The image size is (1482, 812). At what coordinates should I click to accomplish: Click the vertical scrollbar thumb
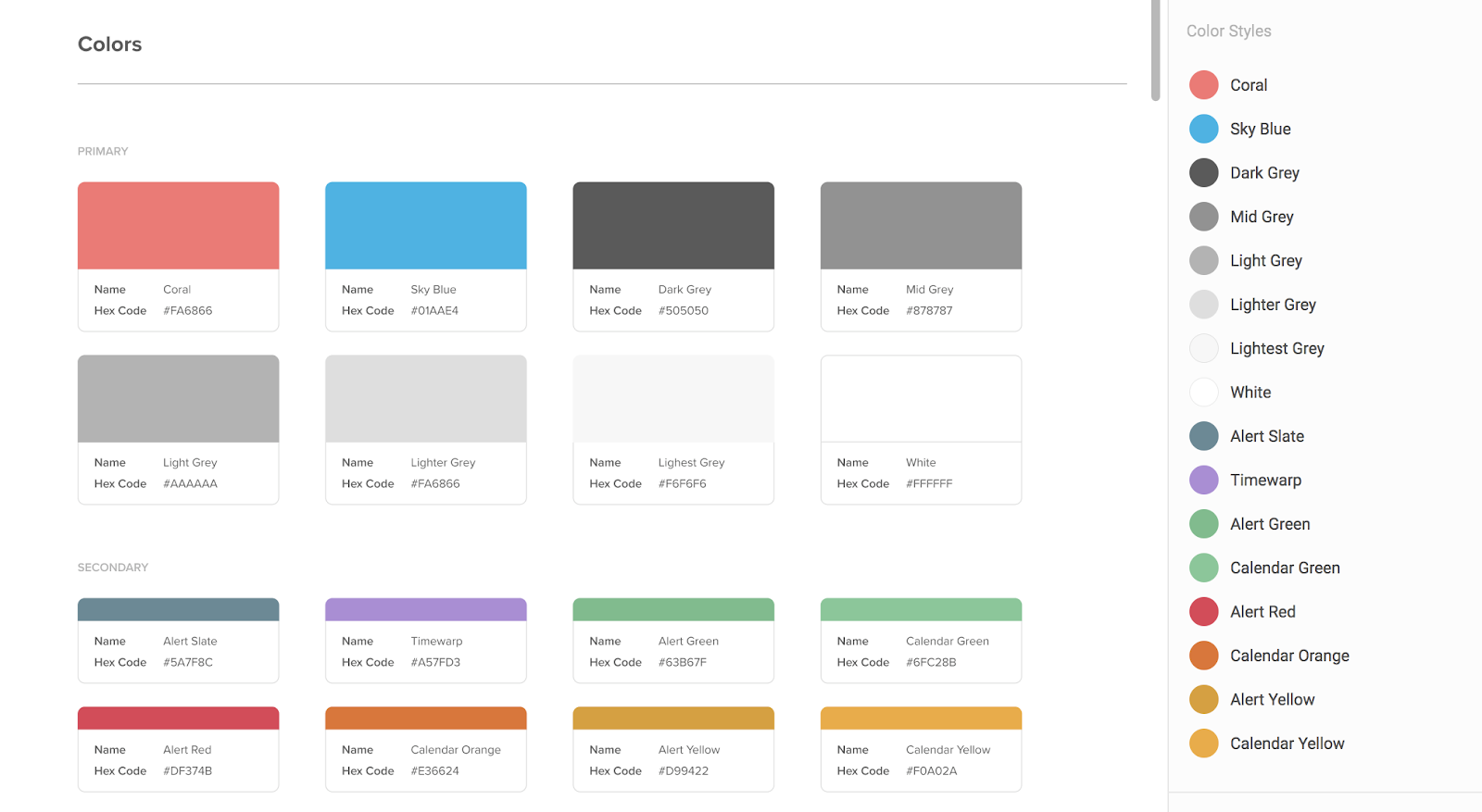pos(1155,50)
